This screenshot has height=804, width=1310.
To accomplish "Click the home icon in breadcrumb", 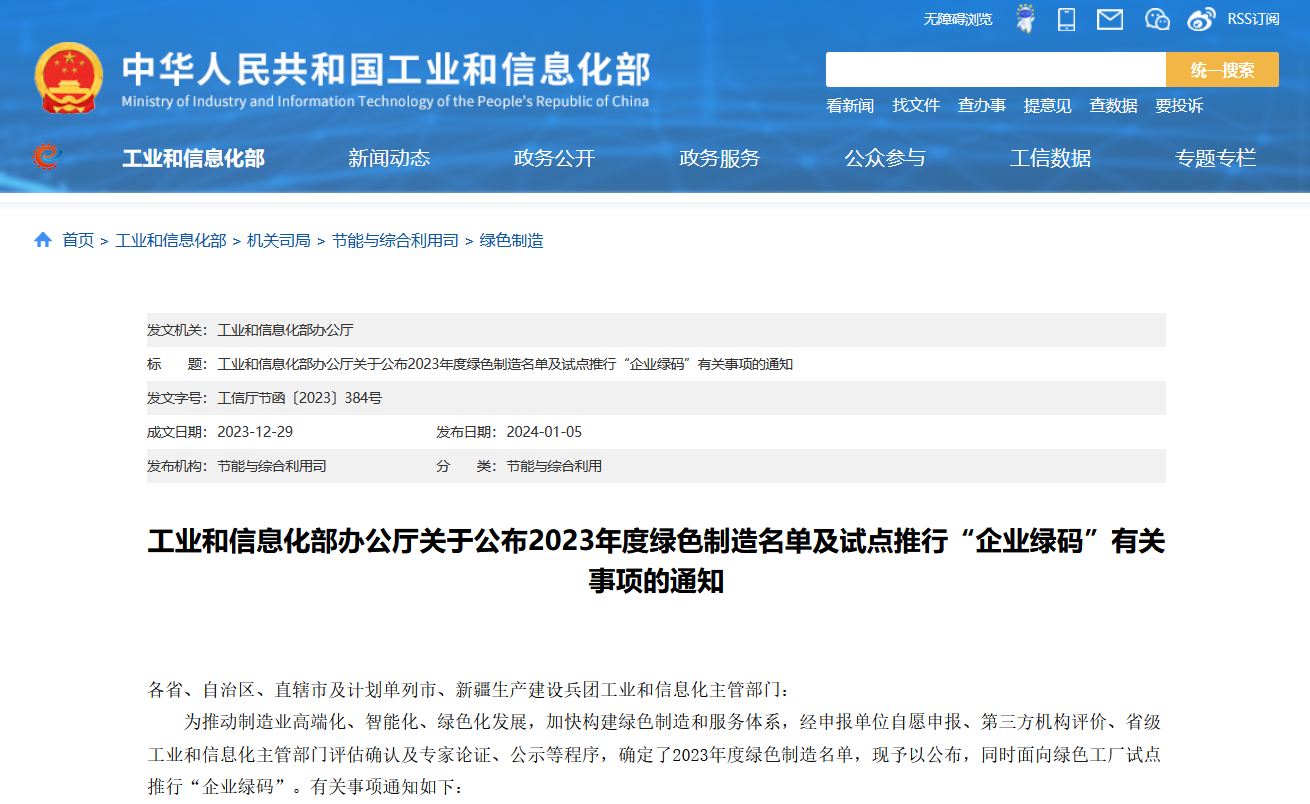I will (x=43, y=240).
